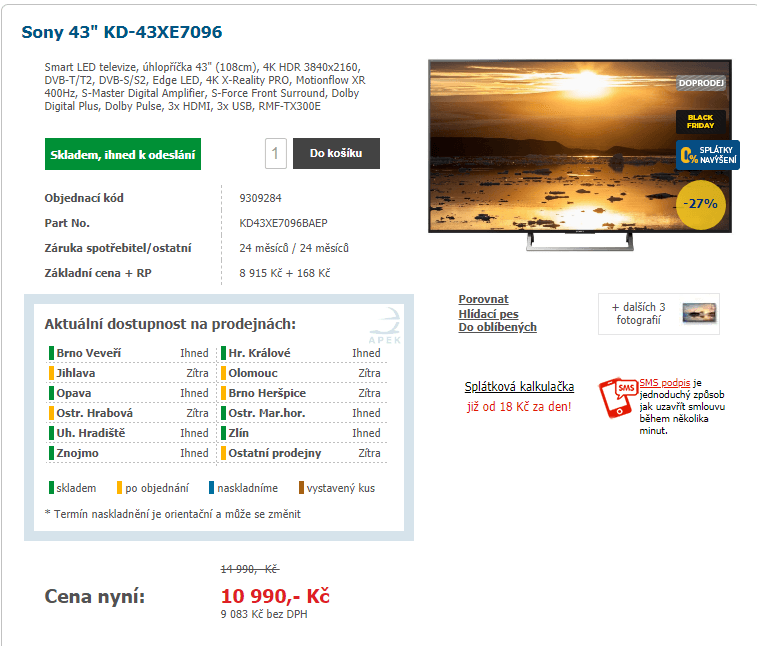Select the Ostatní prodejny row

301,453
